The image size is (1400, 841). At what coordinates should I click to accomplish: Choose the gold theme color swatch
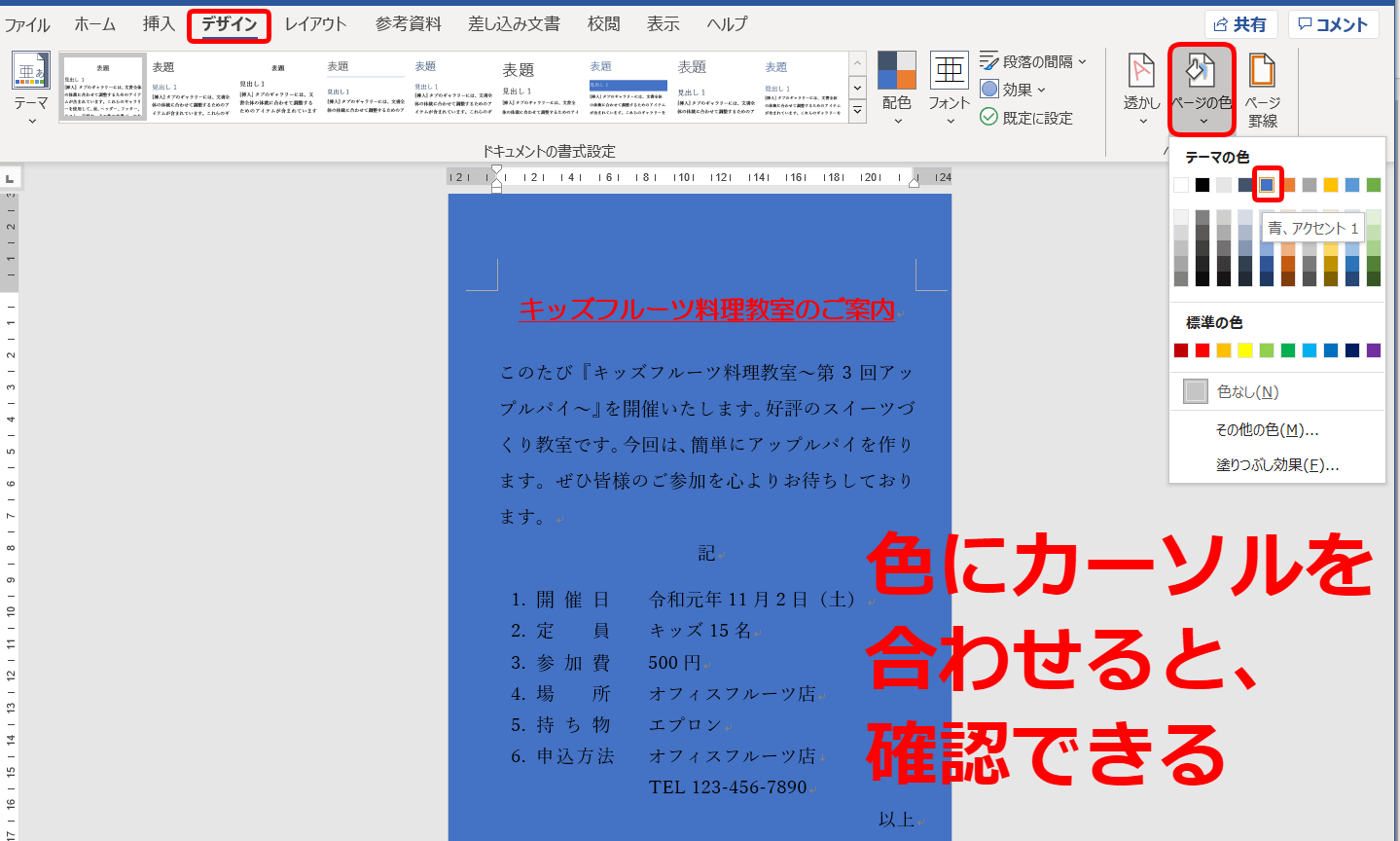coord(1331,185)
